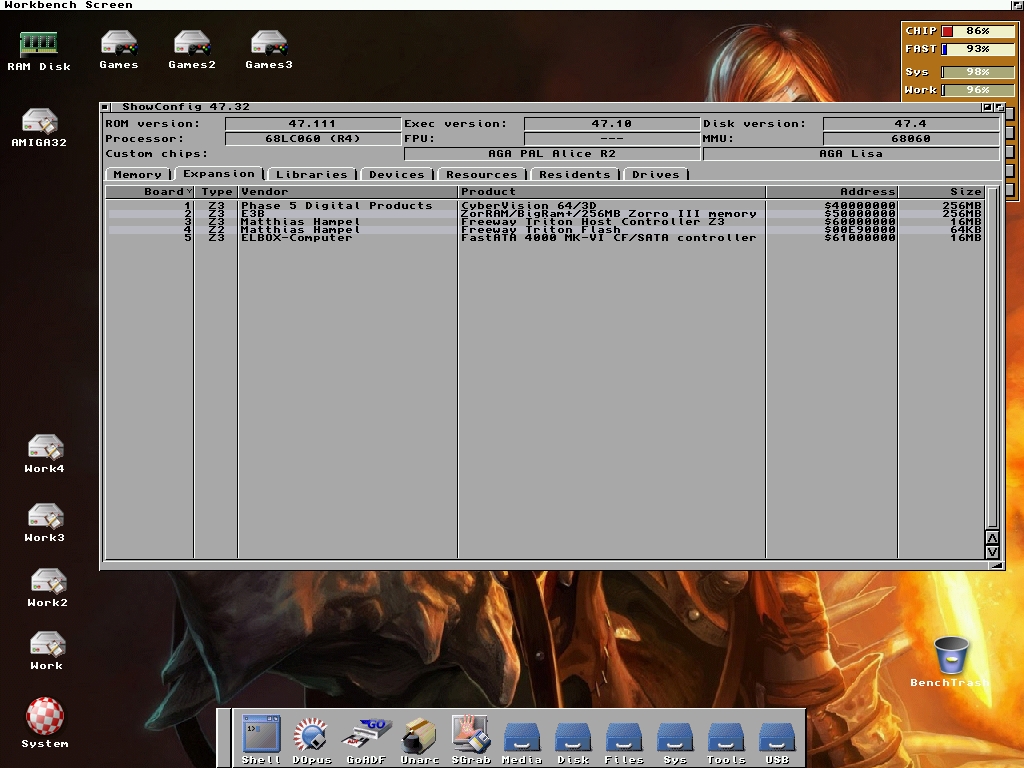Open the Work2 drive icon
Viewport: 1024px width, 768px height.
pos(47,588)
